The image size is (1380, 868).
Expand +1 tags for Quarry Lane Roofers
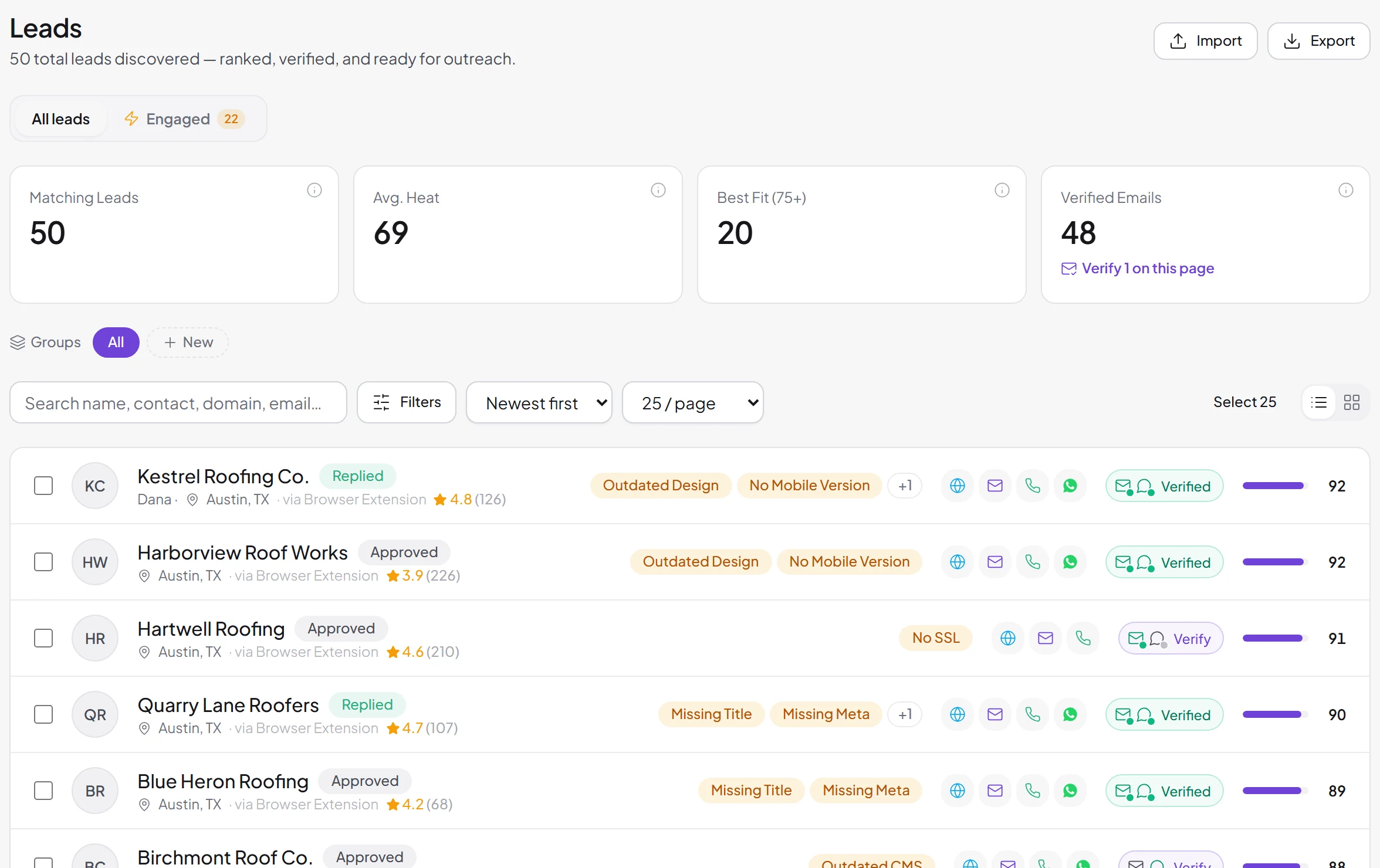point(905,714)
